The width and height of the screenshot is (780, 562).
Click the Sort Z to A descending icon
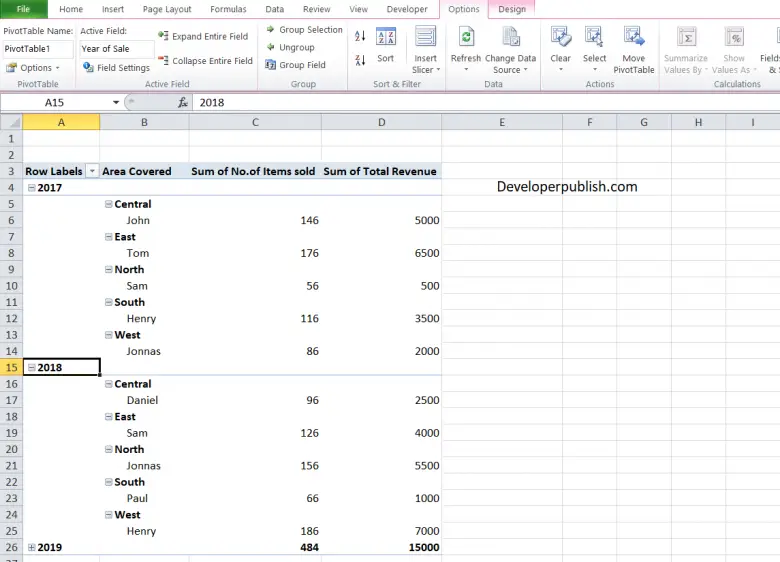[x=360, y=60]
